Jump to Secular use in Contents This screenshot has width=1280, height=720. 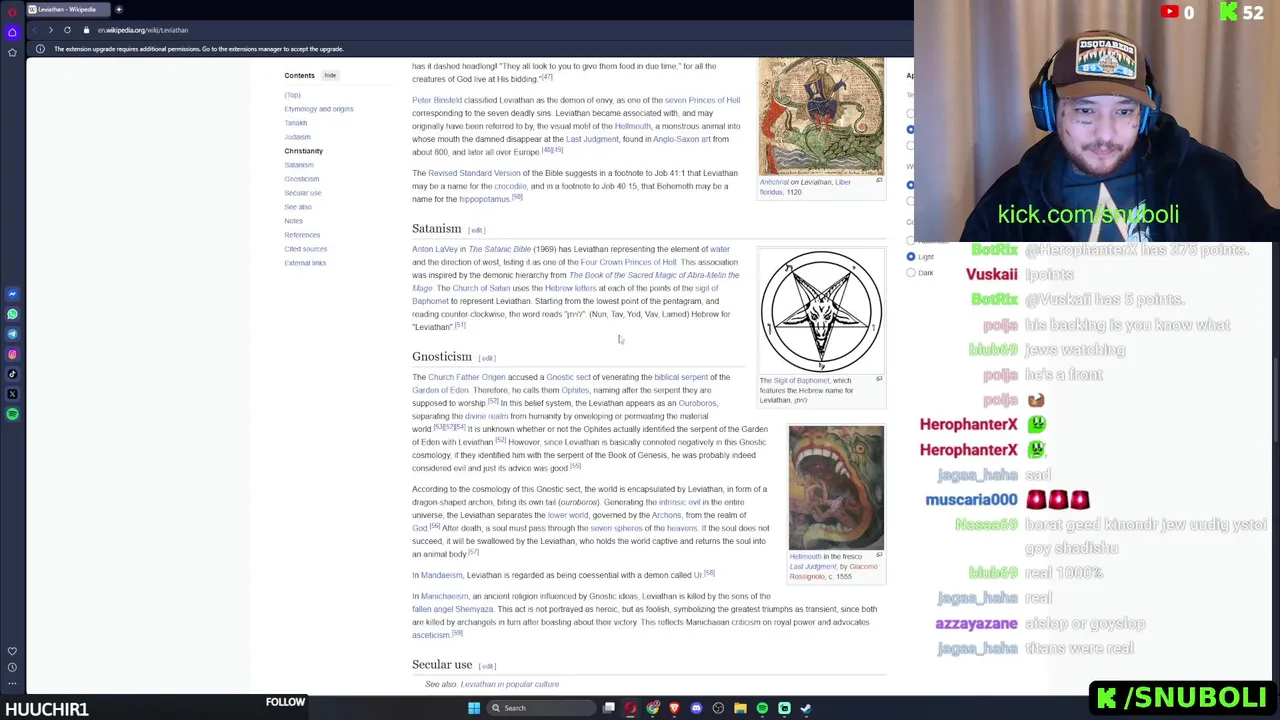pyautogui.click(x=302, y=193)
